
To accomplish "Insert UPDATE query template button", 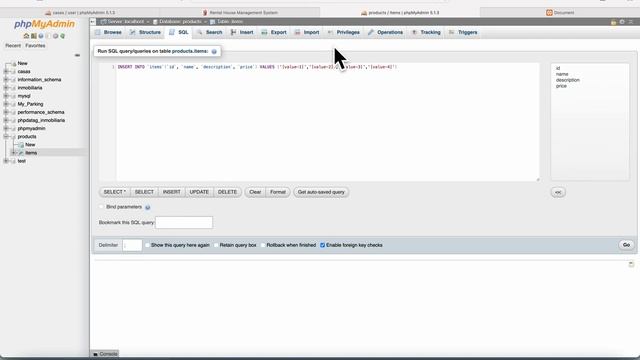I will point(199,192).
